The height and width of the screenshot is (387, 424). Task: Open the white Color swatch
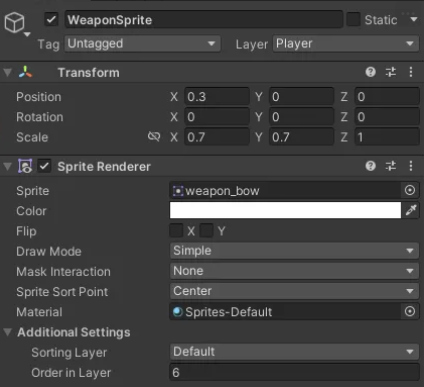pos(285,210)
